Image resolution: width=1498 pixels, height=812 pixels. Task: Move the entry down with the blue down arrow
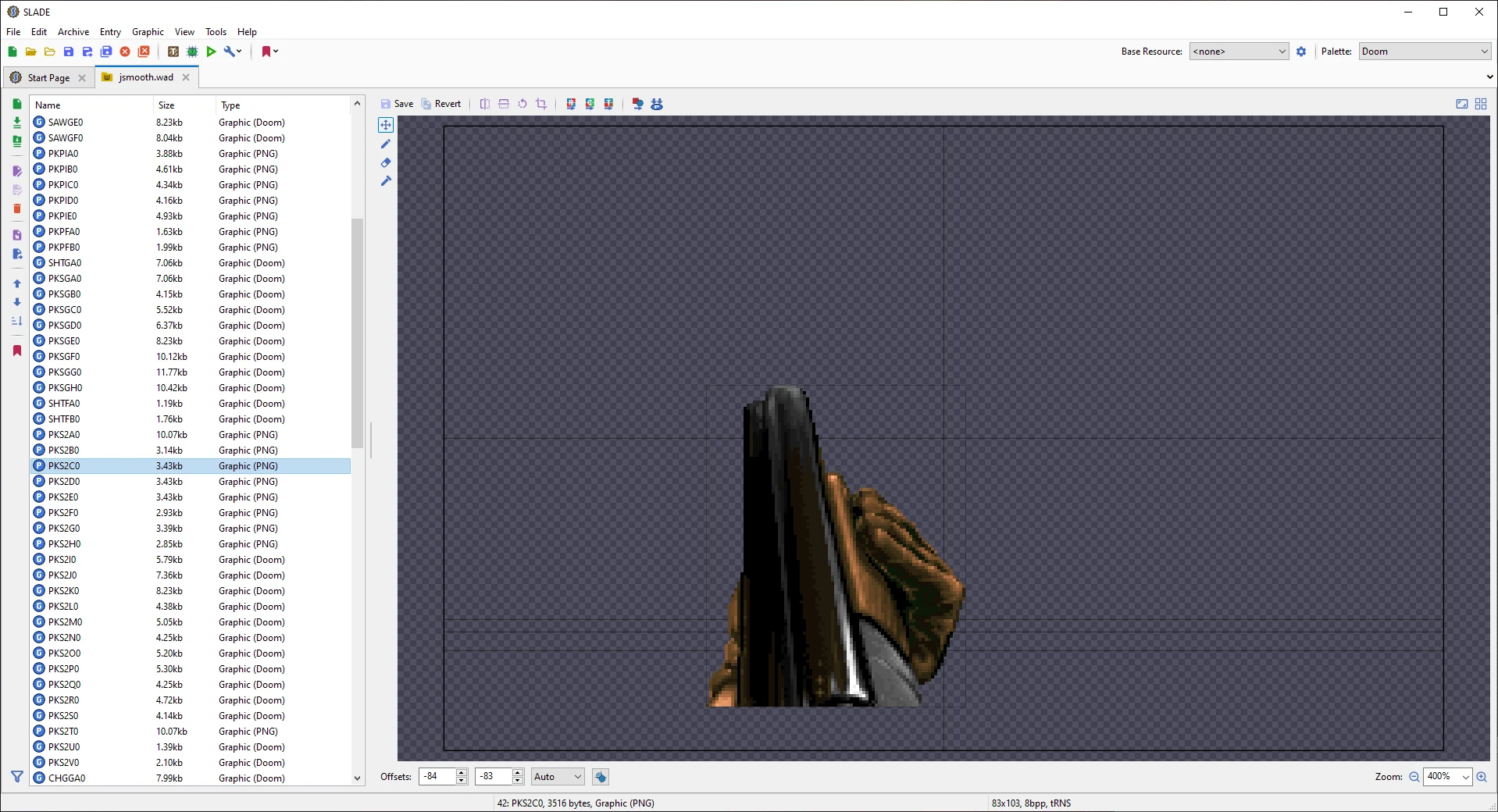pyautogui.click(x=17, y=302)
